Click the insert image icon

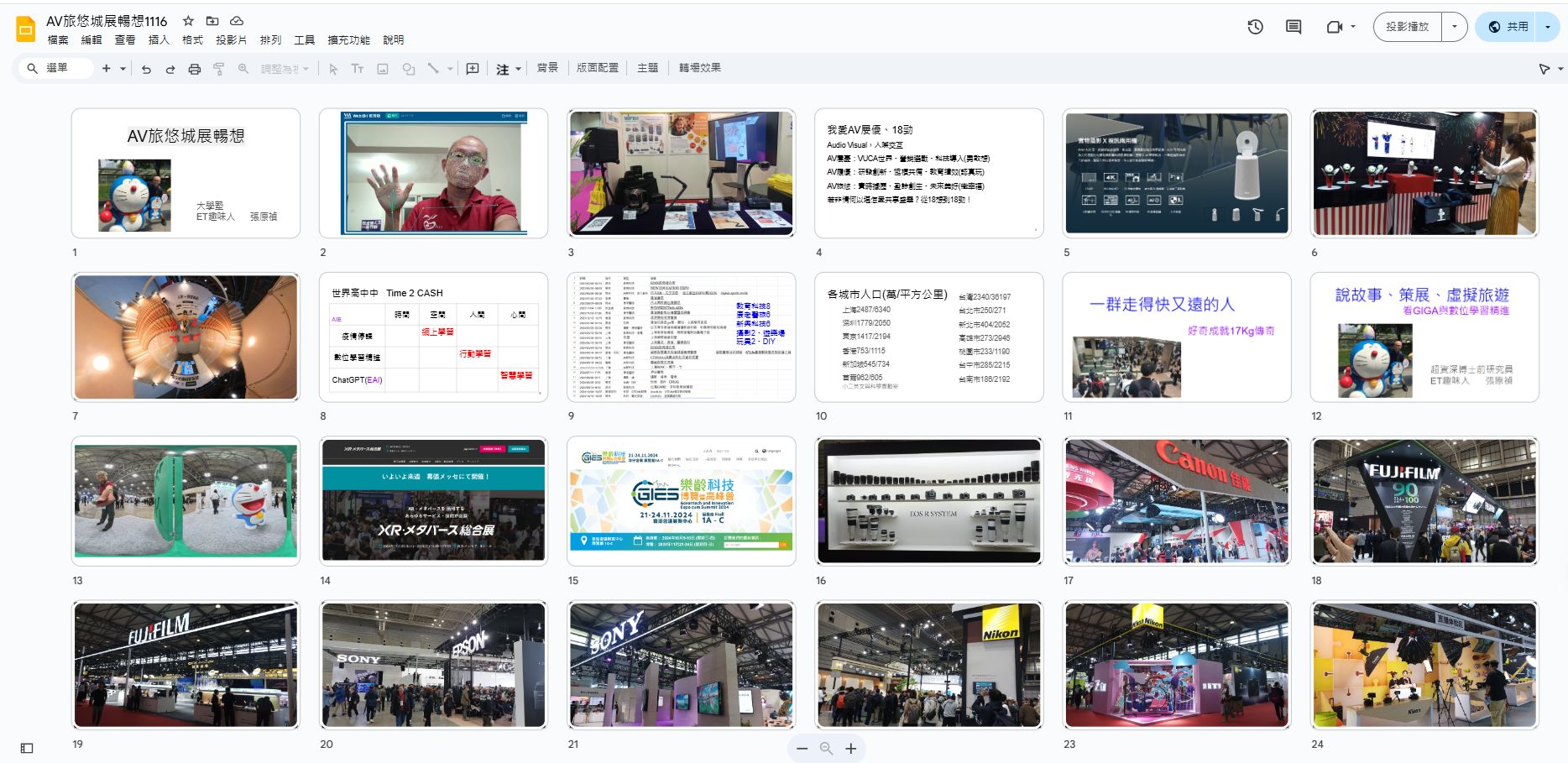383,69
